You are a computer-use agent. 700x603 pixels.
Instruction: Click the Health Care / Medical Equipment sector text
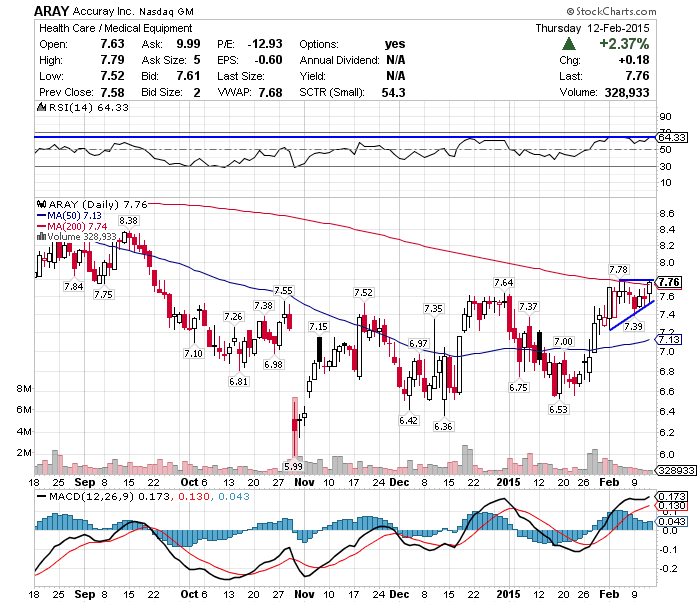(116, 28)
